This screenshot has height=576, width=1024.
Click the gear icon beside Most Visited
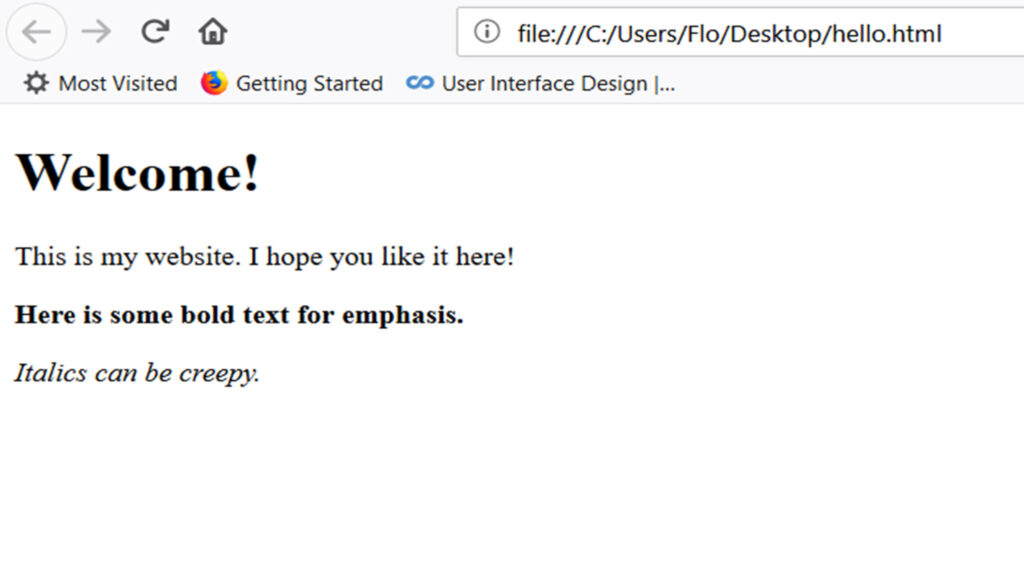click(x=36, y=83)
